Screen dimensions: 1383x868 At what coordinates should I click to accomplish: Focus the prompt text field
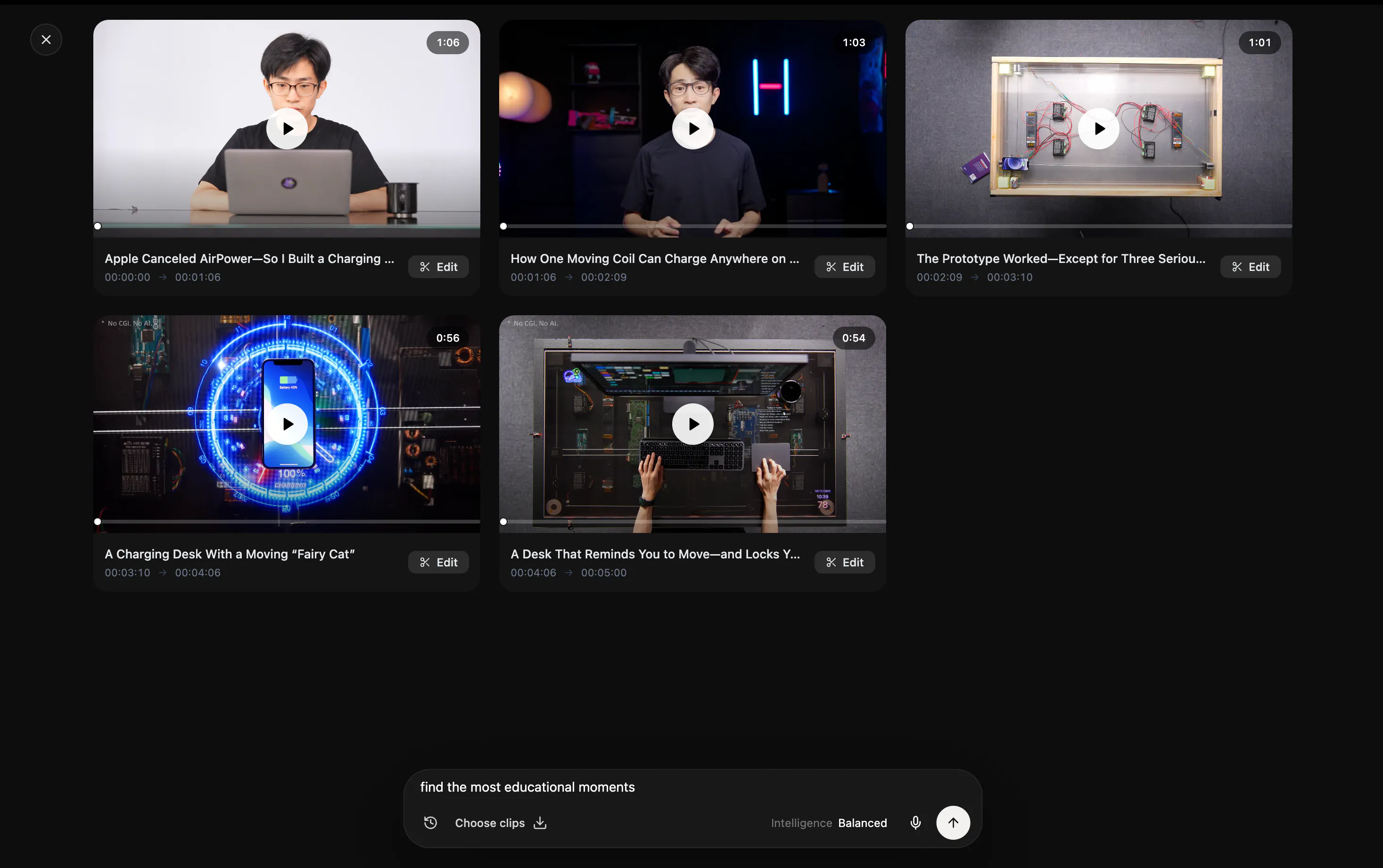[x=692, y=787]
